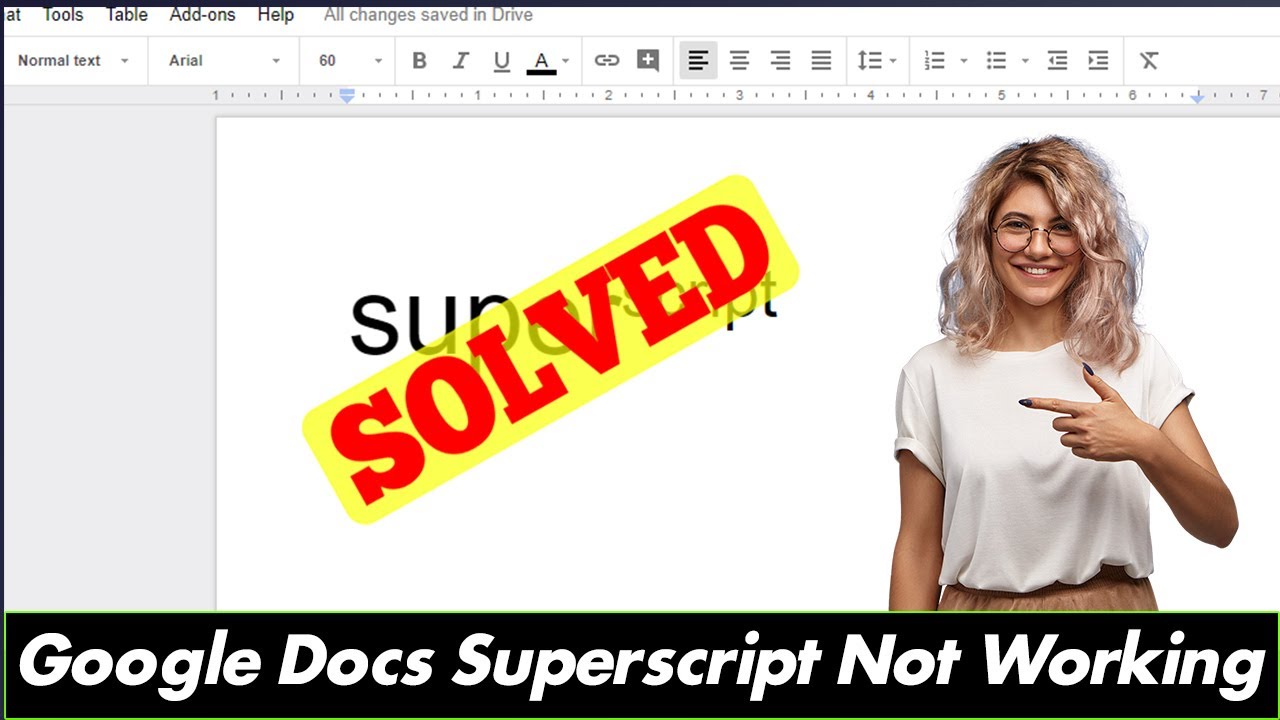This screenshot has height=720, width=1280.
Task: Click 'All changes saved in Drive' status
Action: tap(428, 15)
